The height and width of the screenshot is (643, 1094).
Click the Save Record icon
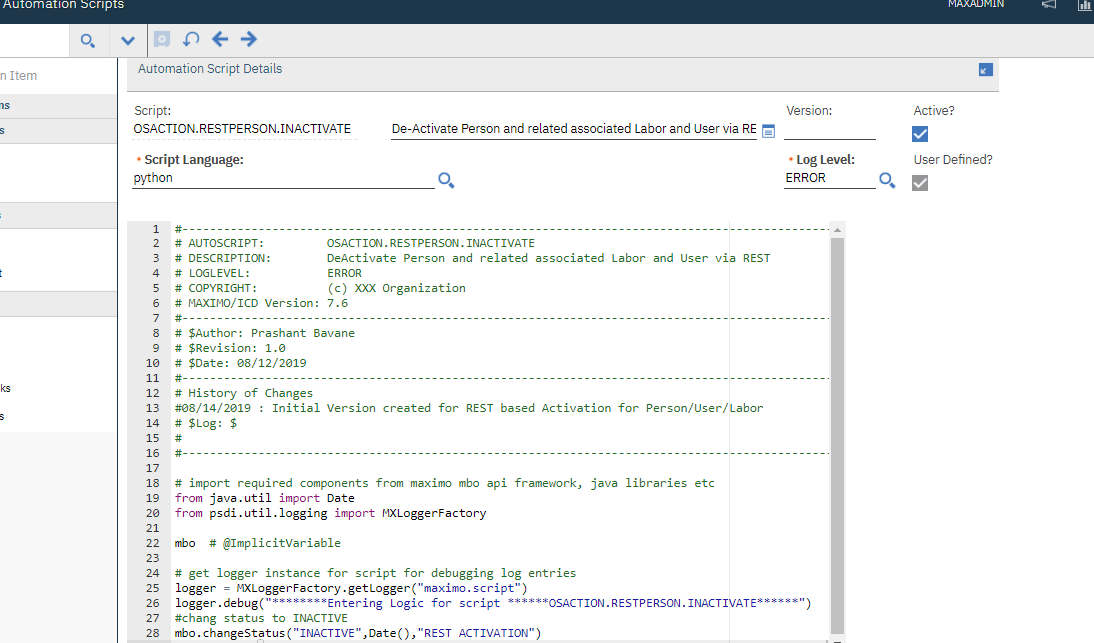point(161,39)
